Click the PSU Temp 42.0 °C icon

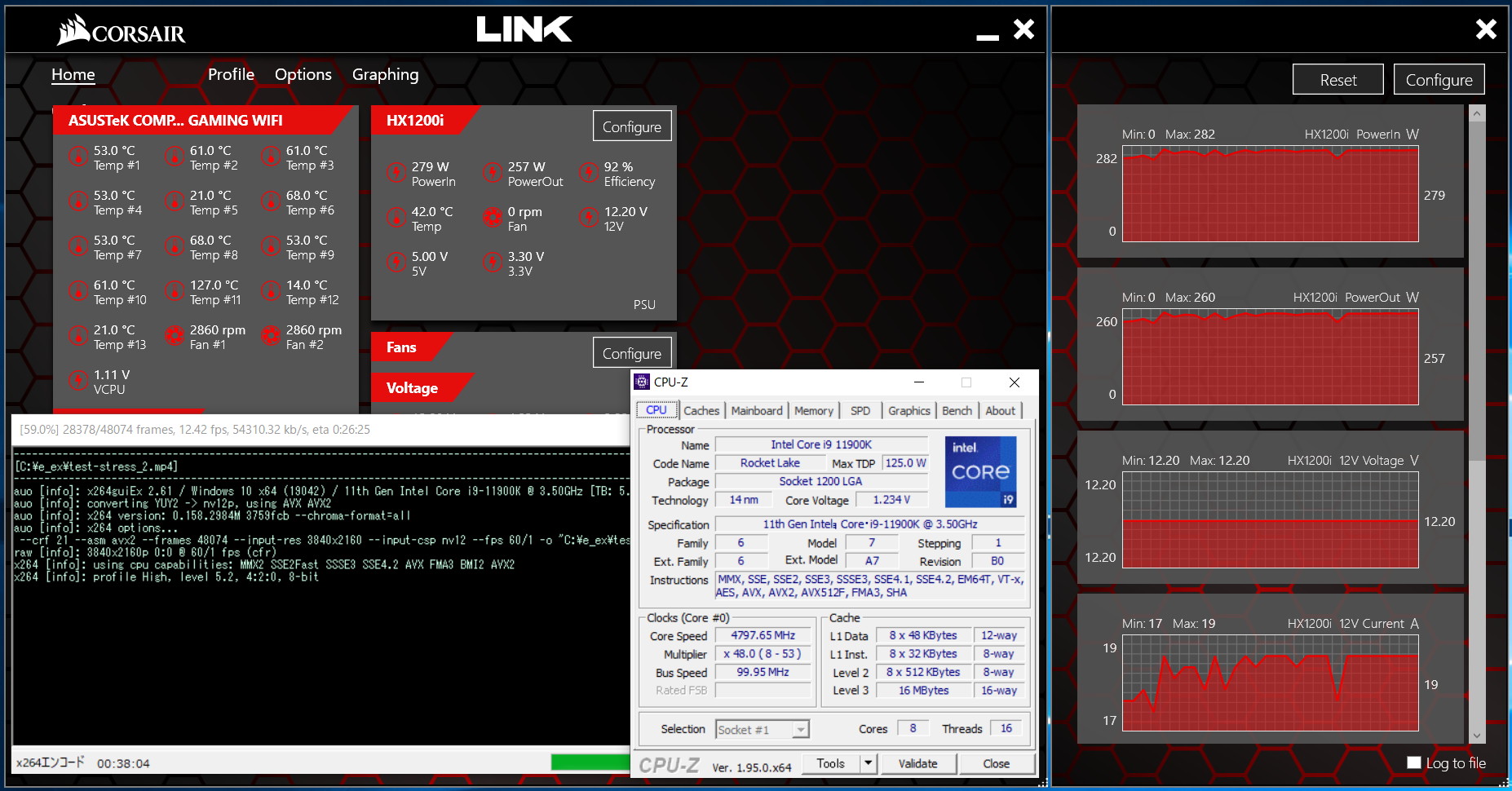pyautogui.click(x=396, y=217)
